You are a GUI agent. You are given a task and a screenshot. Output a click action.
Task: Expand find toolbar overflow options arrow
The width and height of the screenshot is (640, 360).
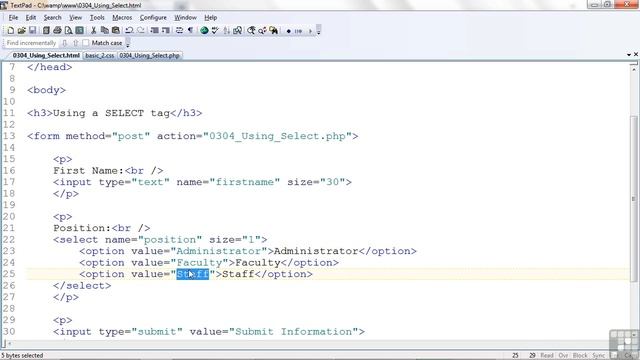(128, 43)
